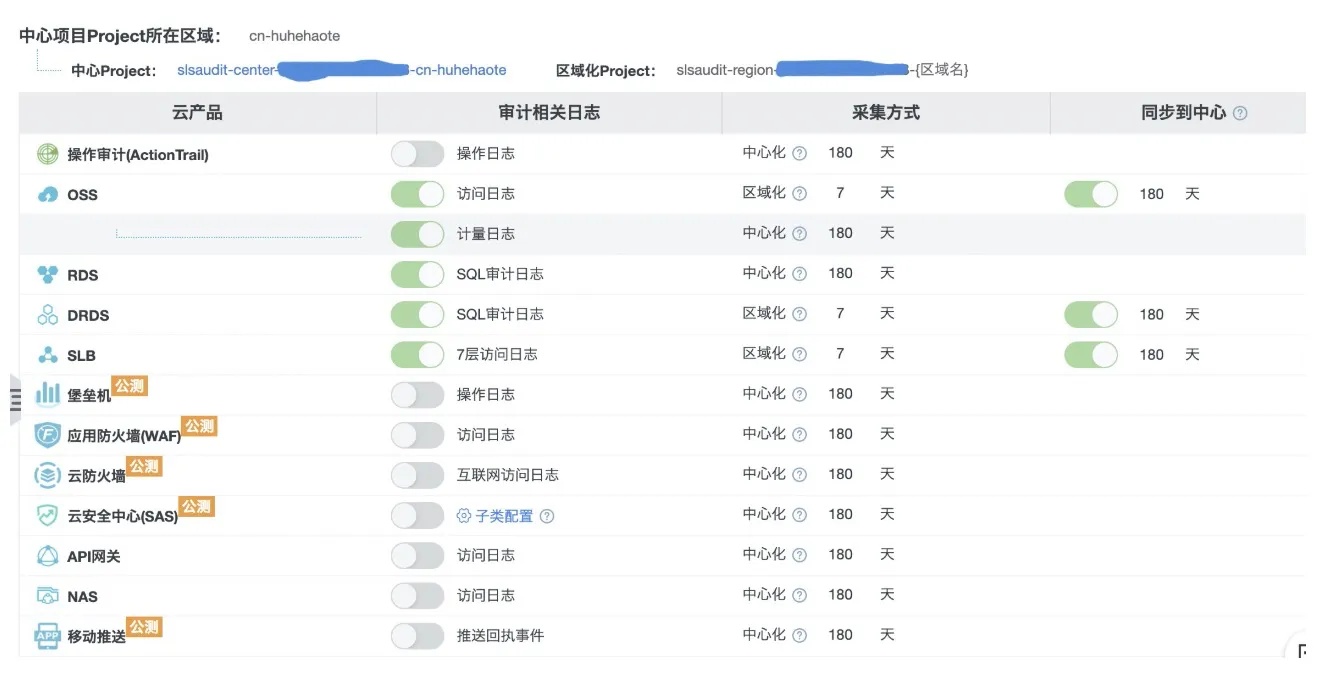Click the API网关 product icon
Image resolution: width=1334 pixels, height=686 pixels.
47,555
